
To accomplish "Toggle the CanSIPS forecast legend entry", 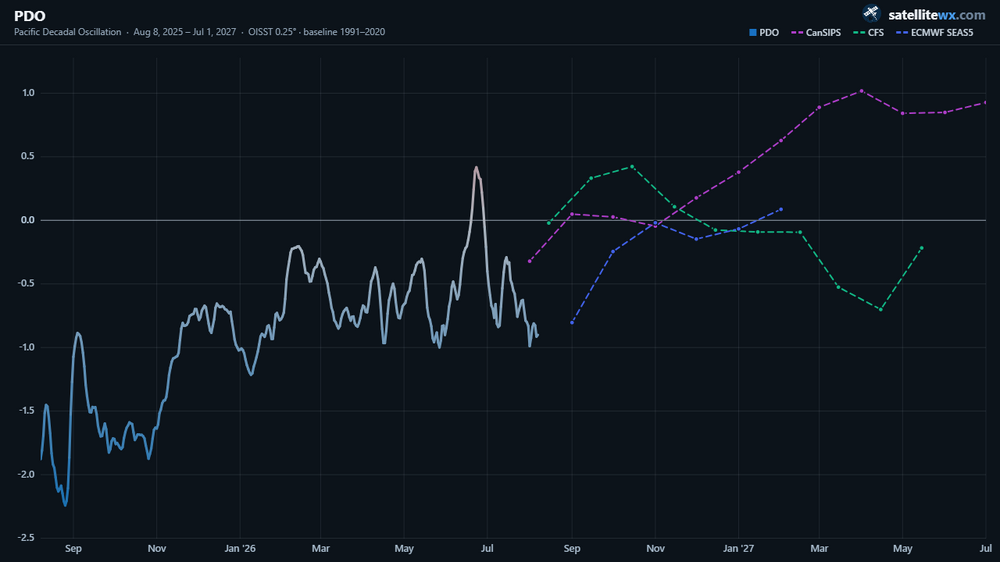I will 816,33.
